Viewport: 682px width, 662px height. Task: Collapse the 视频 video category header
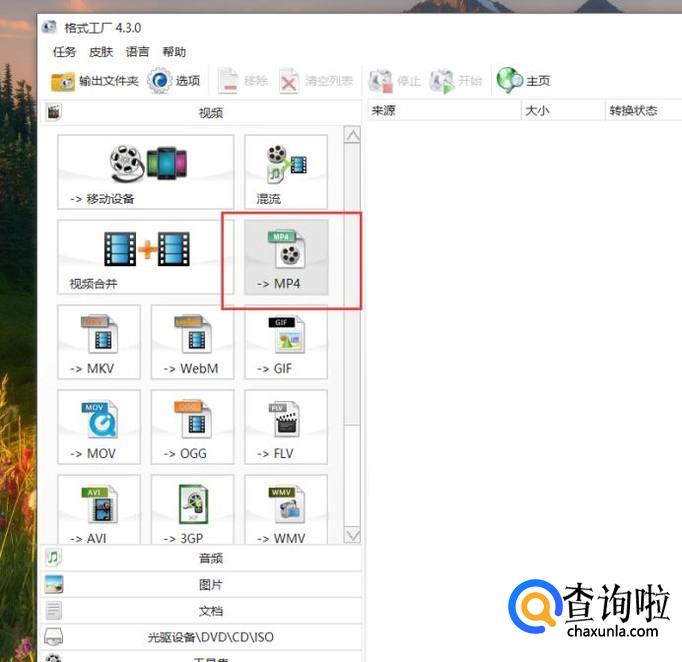tap(201, 113)
